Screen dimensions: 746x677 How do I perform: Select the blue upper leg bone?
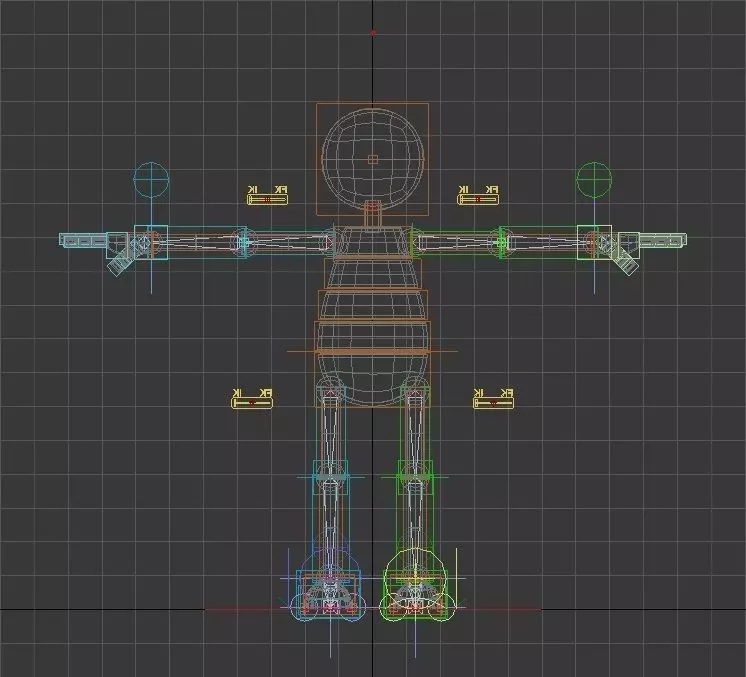[x=330, y=431]
